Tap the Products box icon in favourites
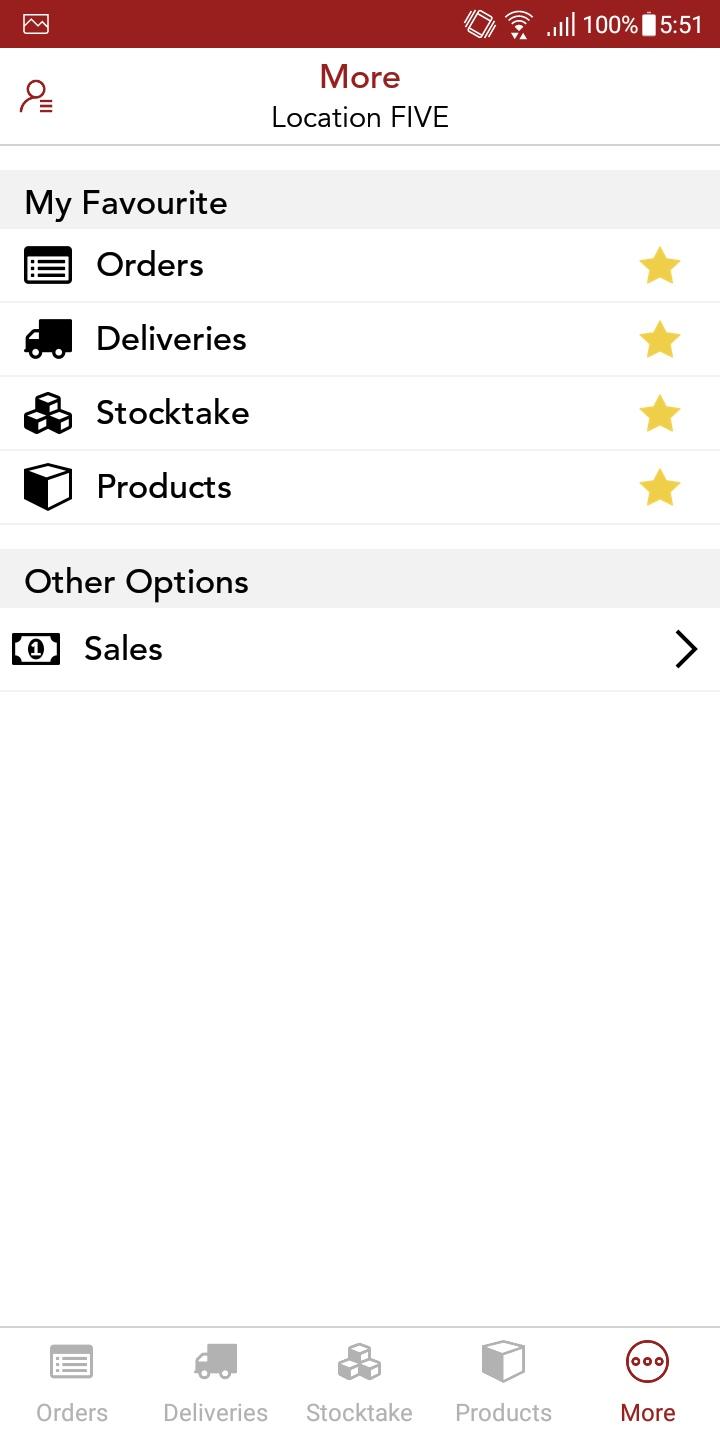720x1440 pixels. coord(48,487)
